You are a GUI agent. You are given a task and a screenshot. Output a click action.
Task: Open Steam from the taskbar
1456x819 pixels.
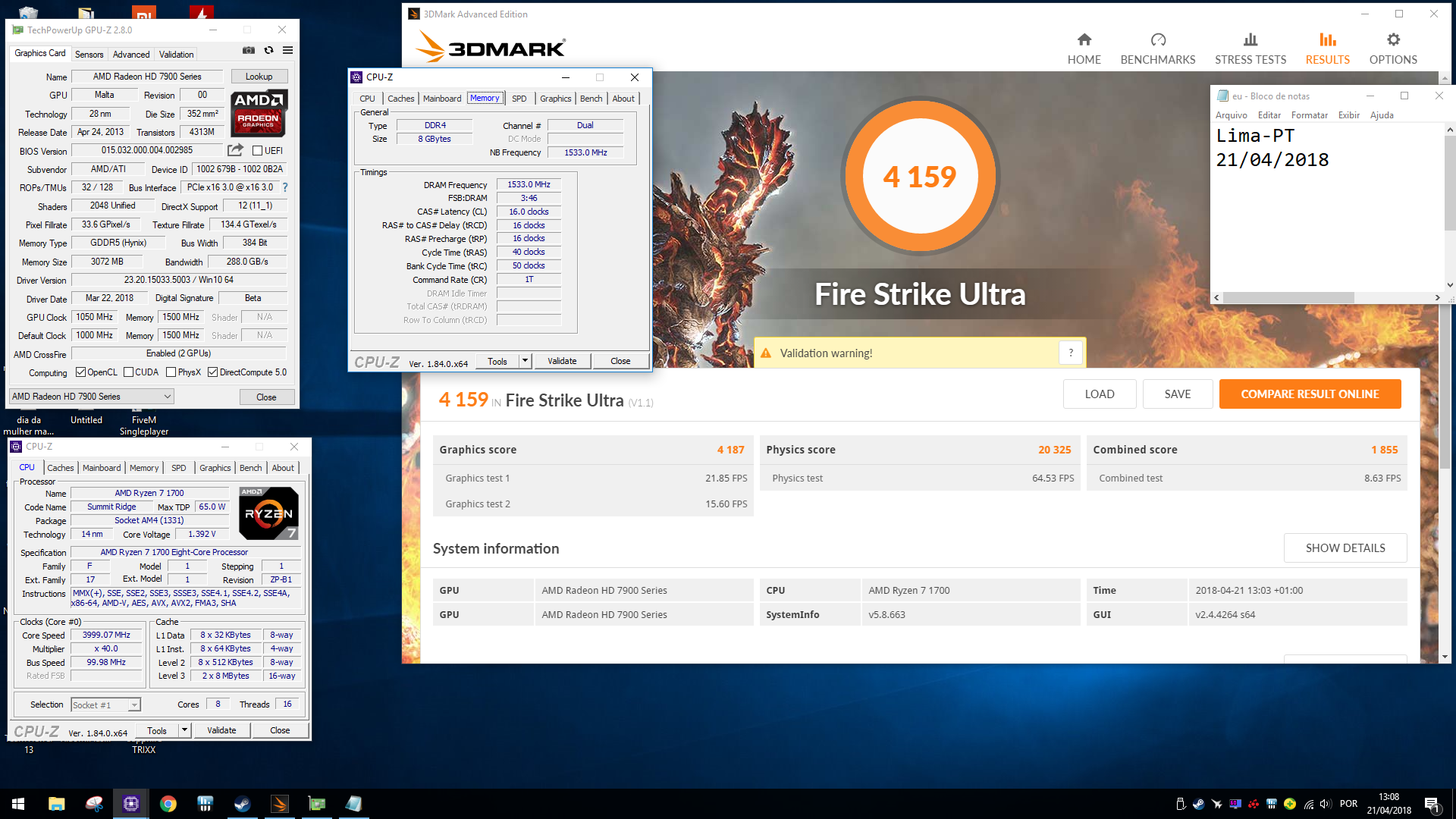coord(243,804)
